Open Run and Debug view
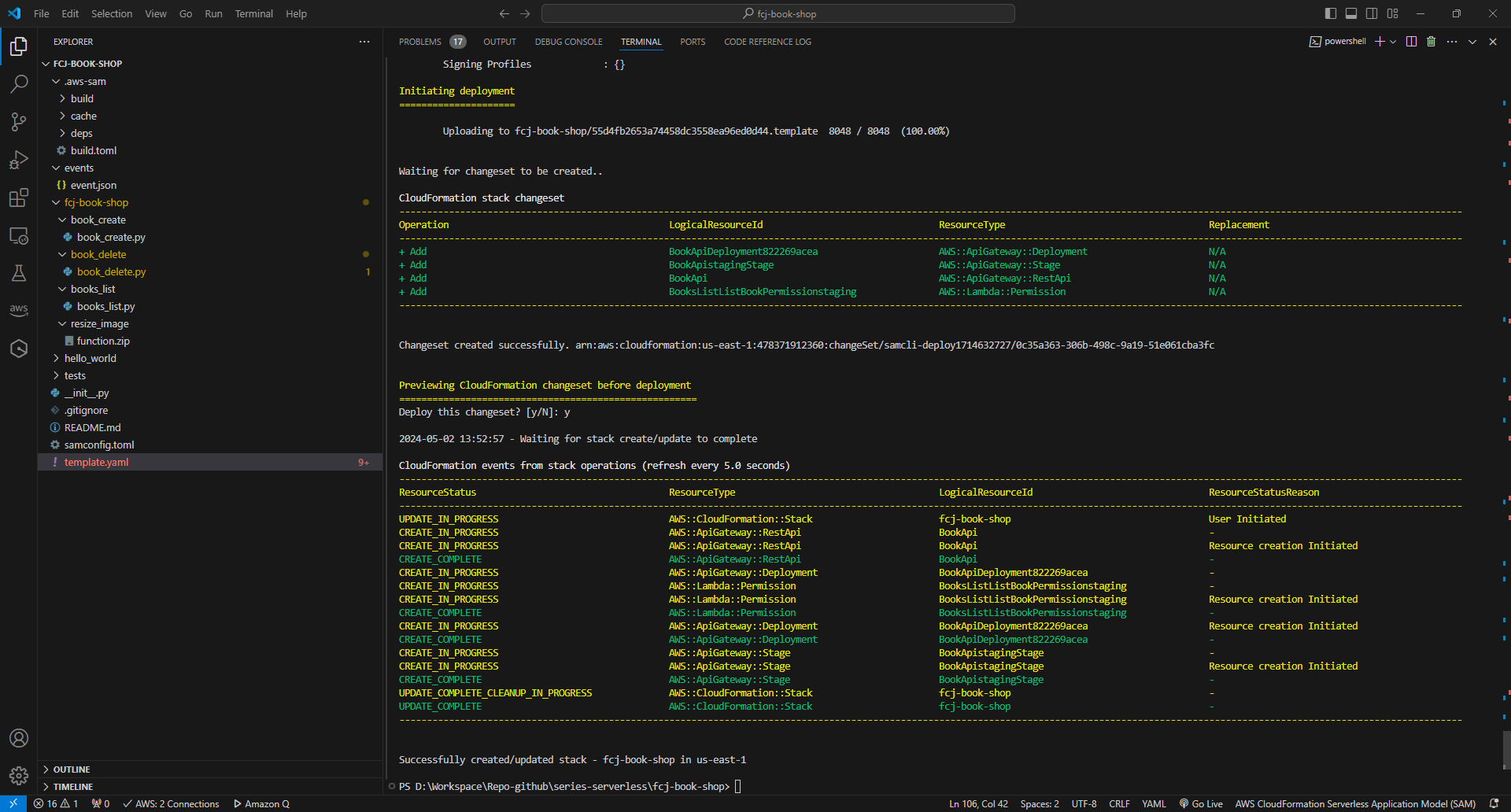 coord(19,160)
